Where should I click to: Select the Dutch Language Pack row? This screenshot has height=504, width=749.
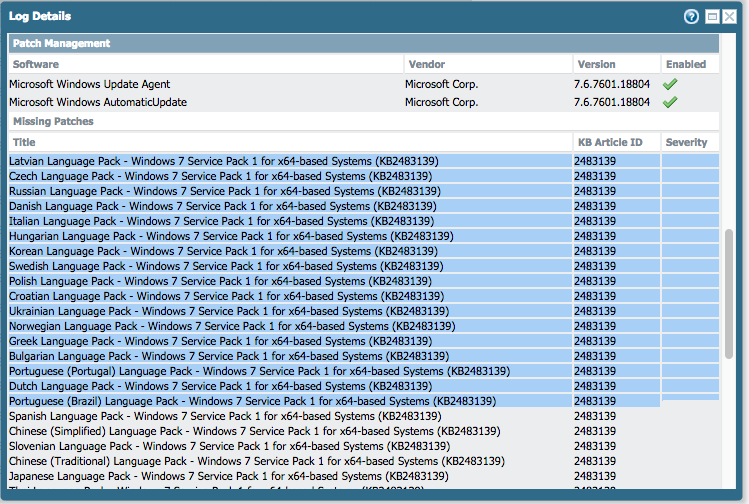(364, 386)
